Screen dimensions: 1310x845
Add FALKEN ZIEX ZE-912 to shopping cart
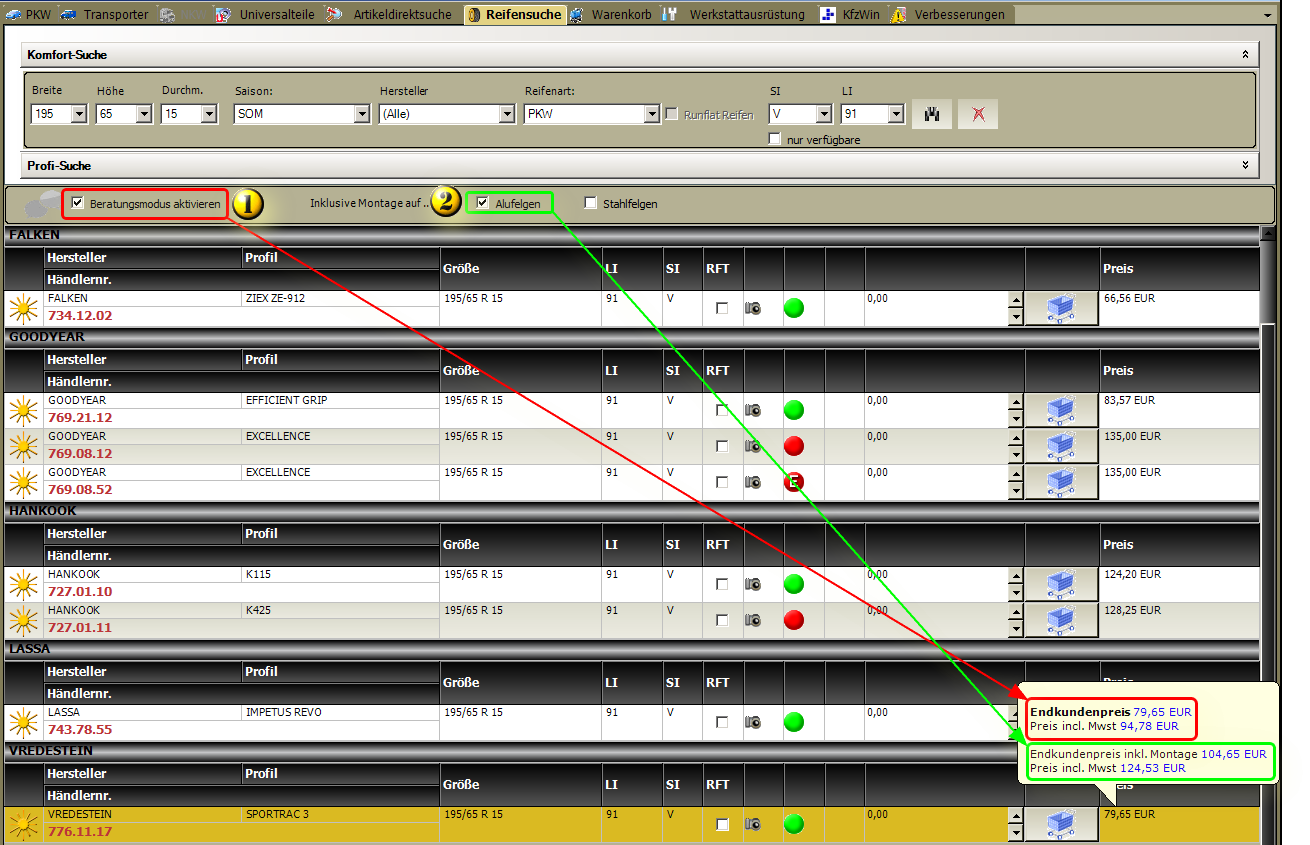(1062, 309)
